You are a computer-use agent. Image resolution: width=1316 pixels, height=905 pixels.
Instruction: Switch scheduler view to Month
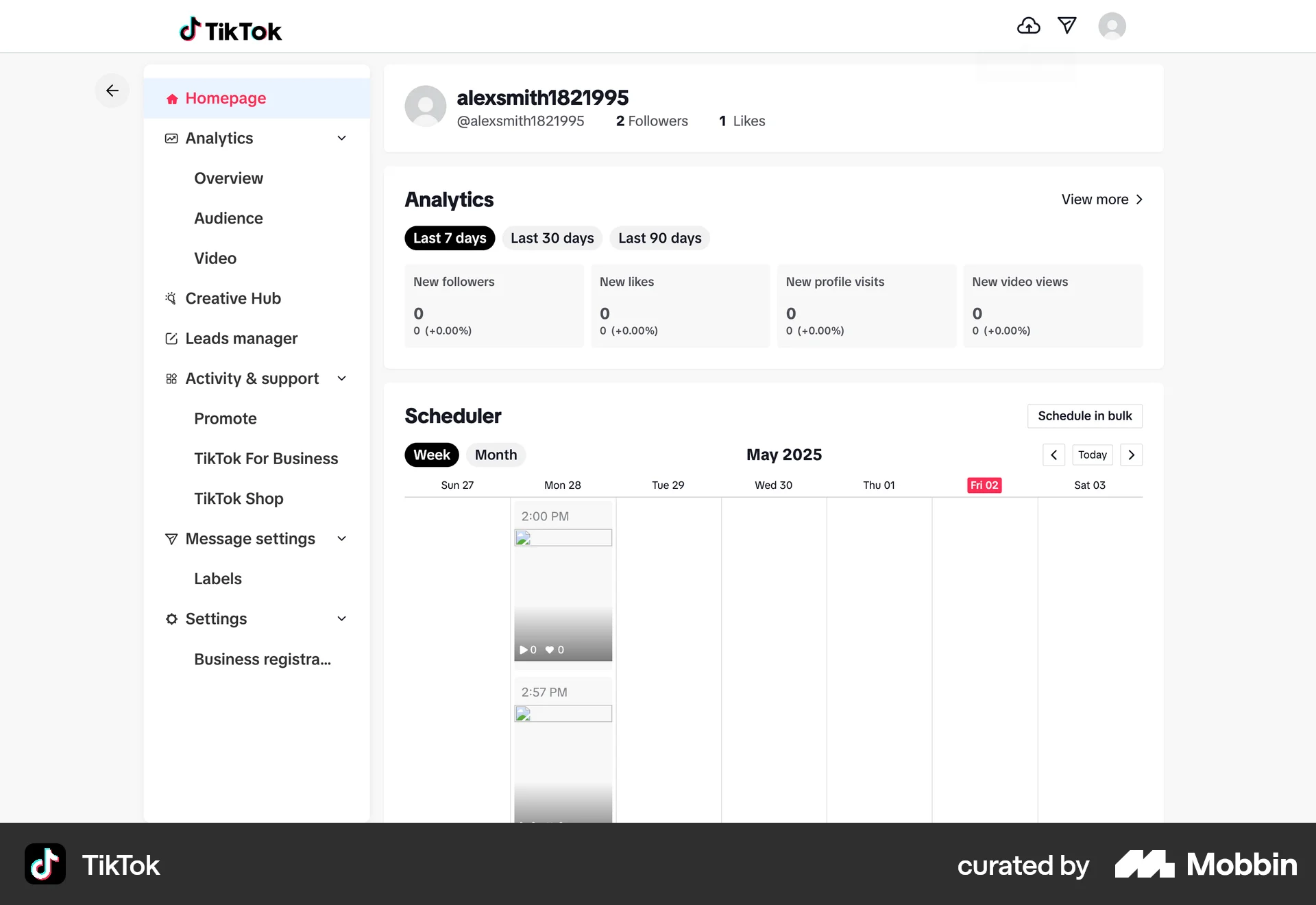pyautogui.click(x=496, y=455)
